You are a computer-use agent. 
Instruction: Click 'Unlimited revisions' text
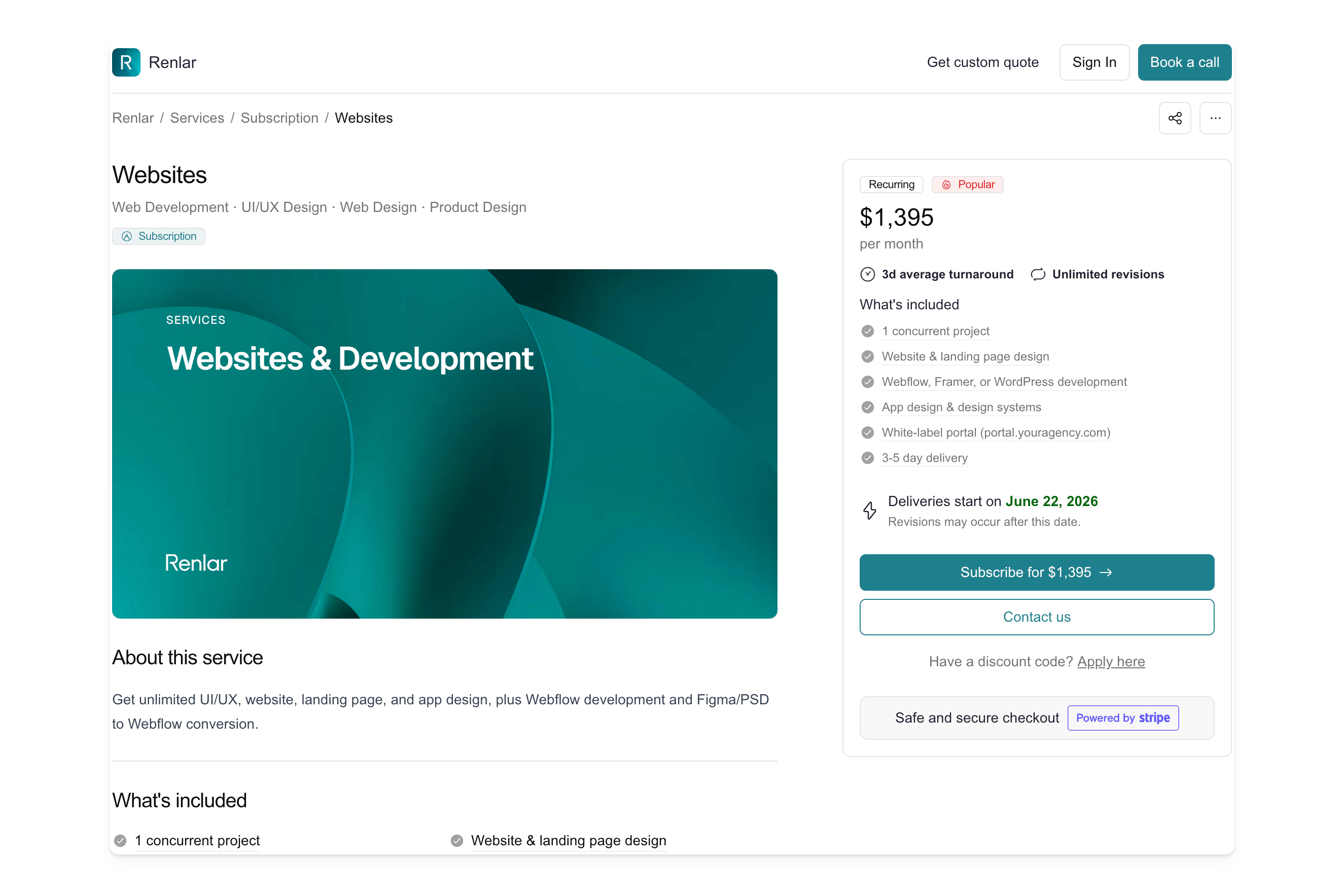tap(1108, 274)
